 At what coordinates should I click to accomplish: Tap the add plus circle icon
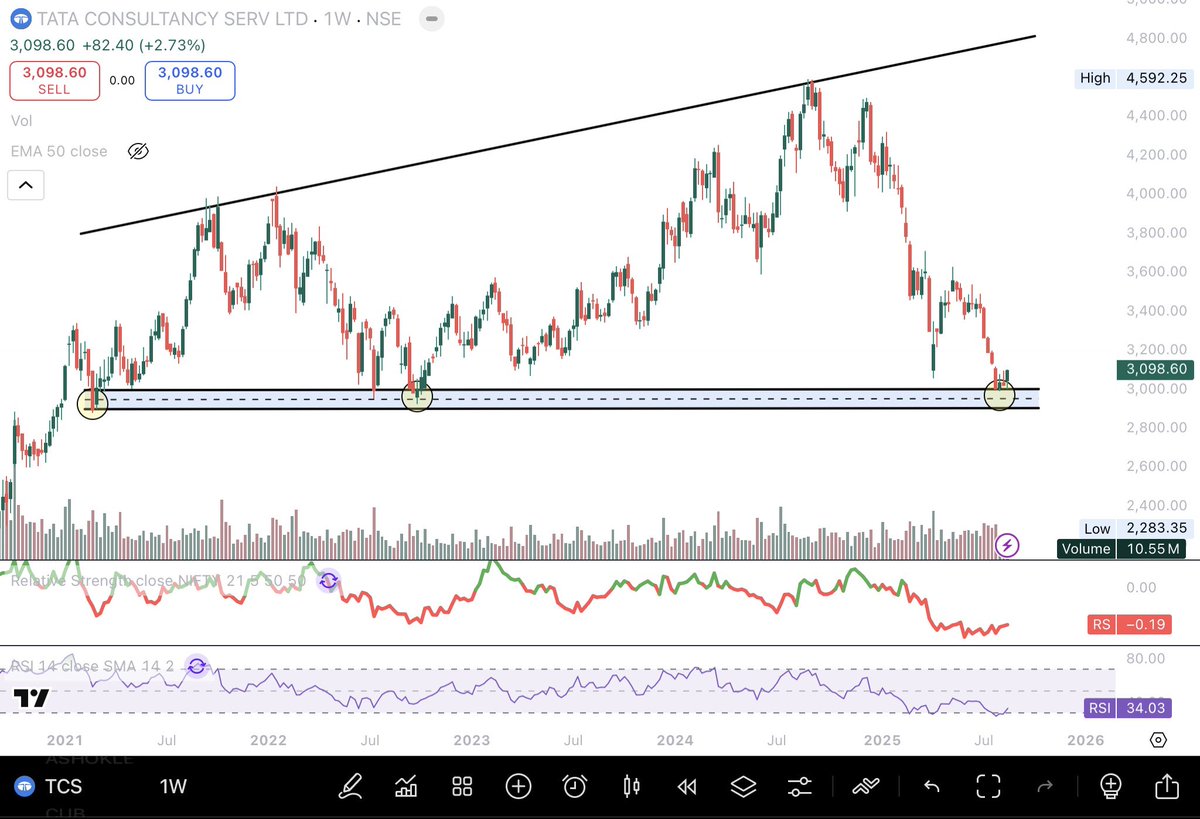pyautogui.click(x=518, y=786)
